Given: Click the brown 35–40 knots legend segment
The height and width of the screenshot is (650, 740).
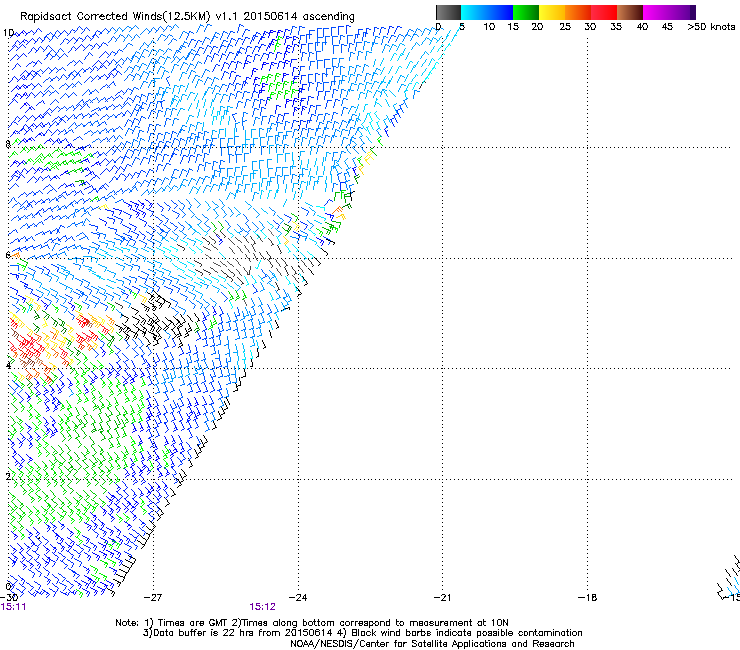Looking at the screenshot, I should pyautogui.click(x=630, y=12).
